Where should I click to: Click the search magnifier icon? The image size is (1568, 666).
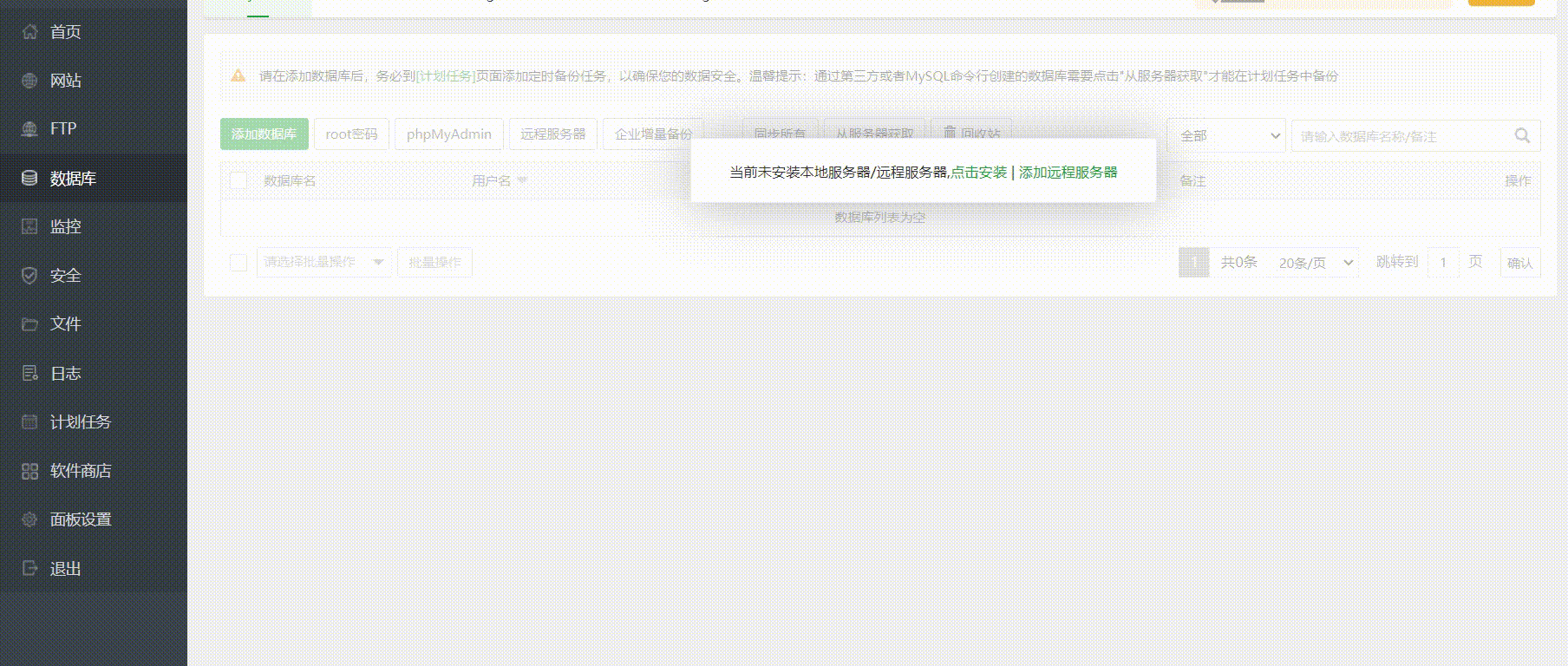pyautogui.click(x=1522, y=135)
